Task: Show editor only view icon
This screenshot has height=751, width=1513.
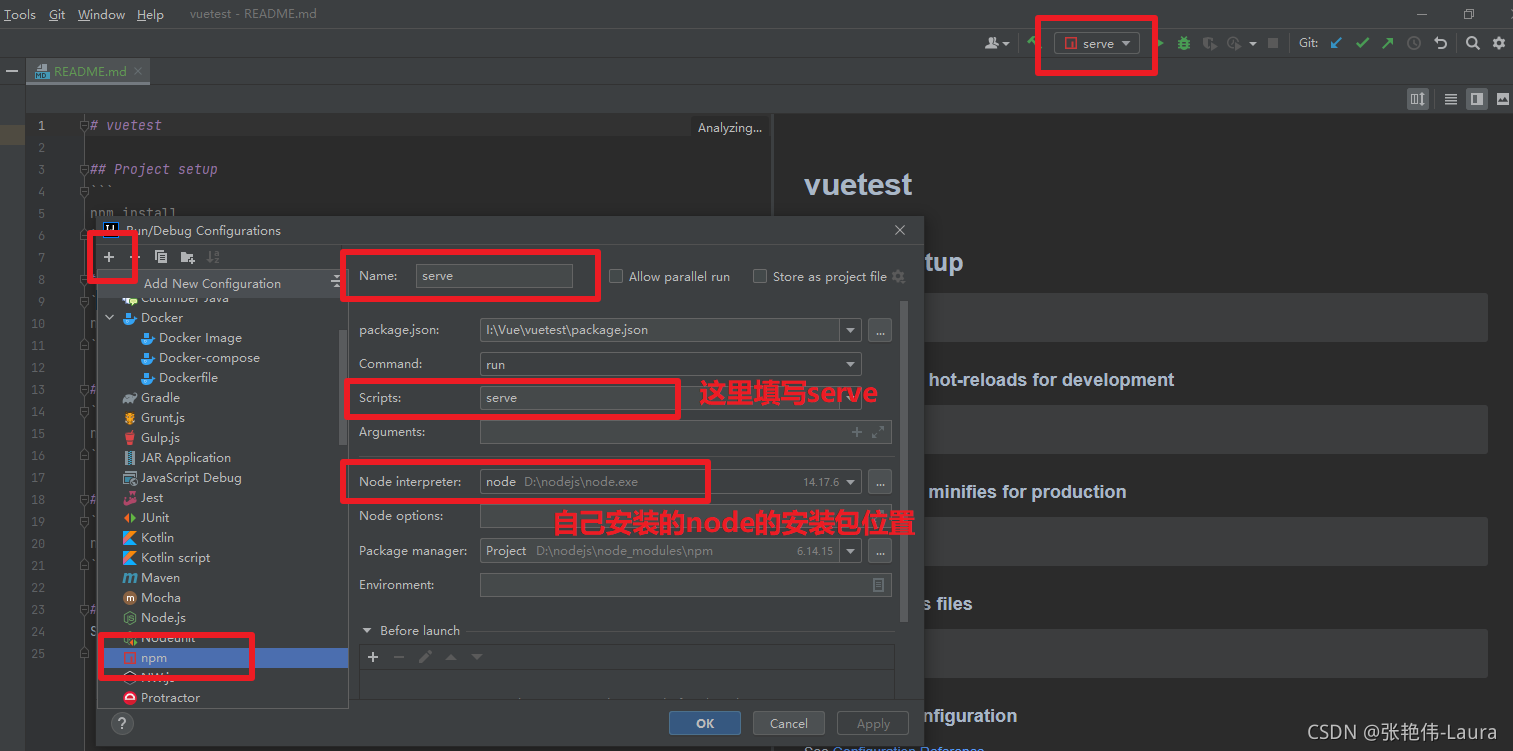Action: [1451, 99]
